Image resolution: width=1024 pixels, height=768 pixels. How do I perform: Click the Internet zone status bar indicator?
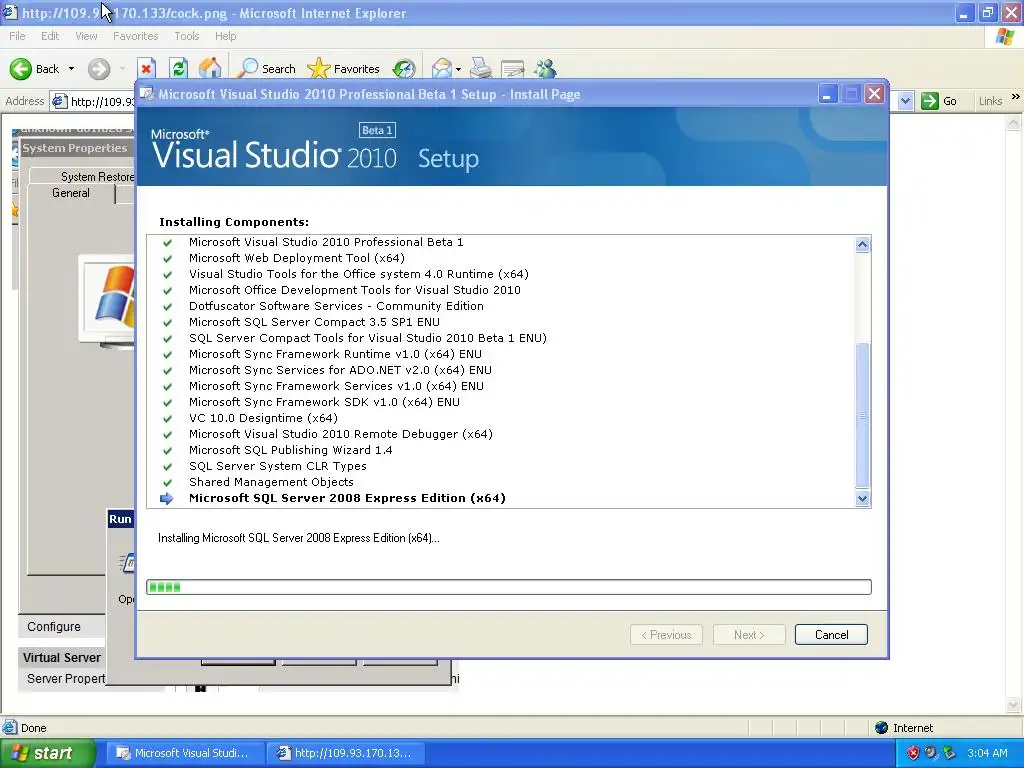click(904, 728)
